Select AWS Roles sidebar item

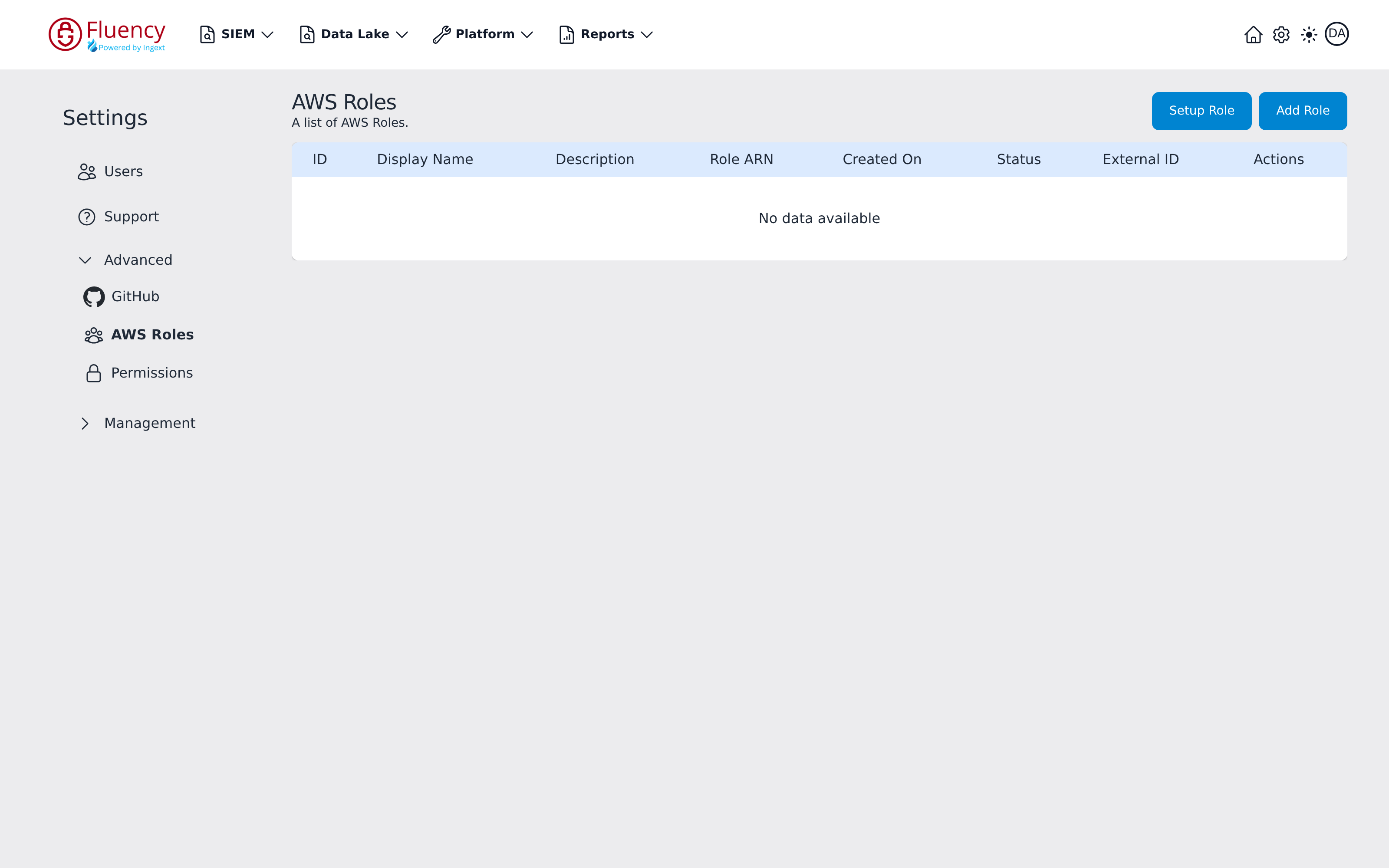tap(152, 335)
